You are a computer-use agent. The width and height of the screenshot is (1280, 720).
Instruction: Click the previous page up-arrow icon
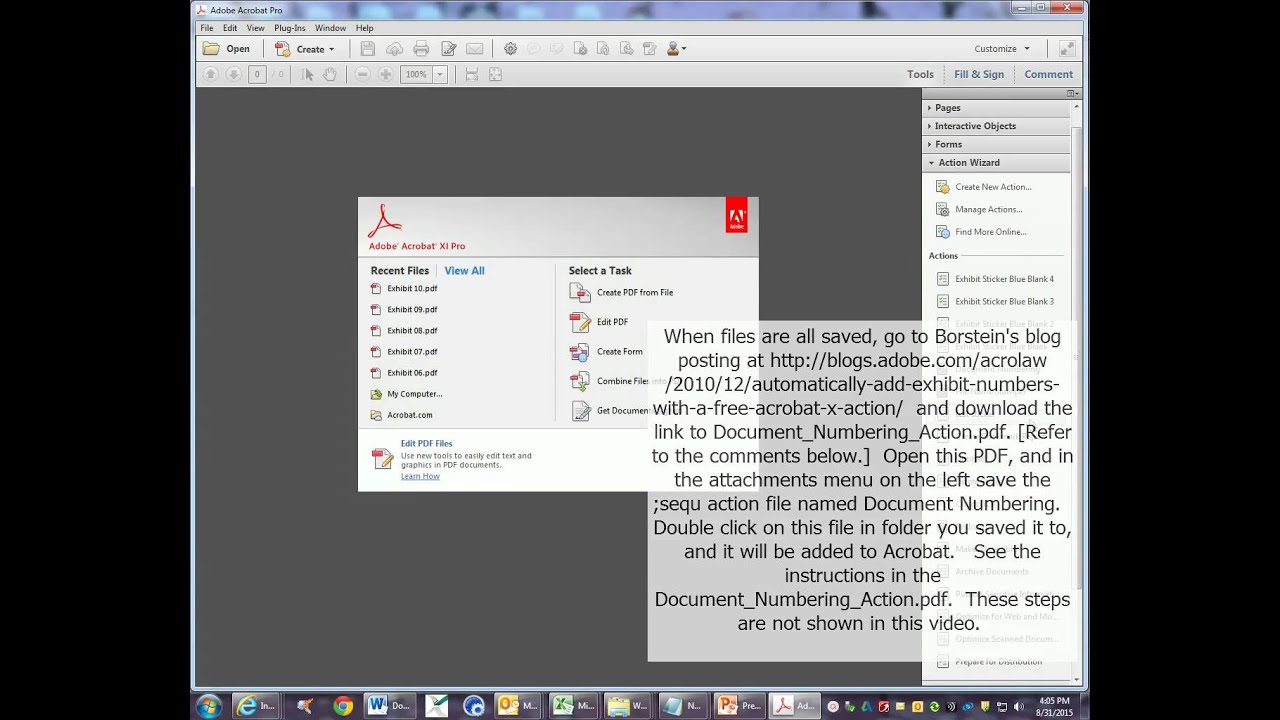[210, 75]
